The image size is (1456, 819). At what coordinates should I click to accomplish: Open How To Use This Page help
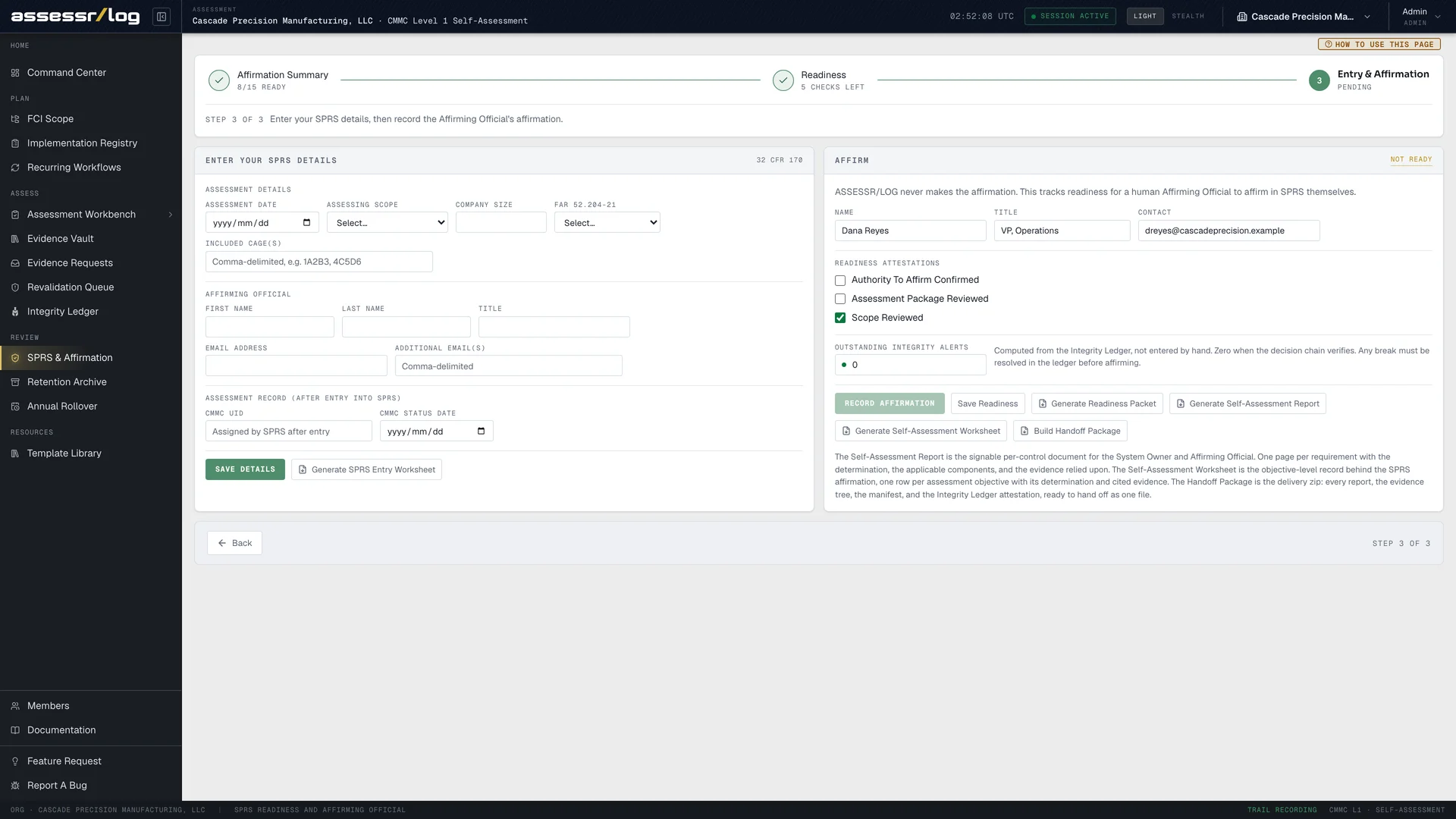click(1379, 44)
